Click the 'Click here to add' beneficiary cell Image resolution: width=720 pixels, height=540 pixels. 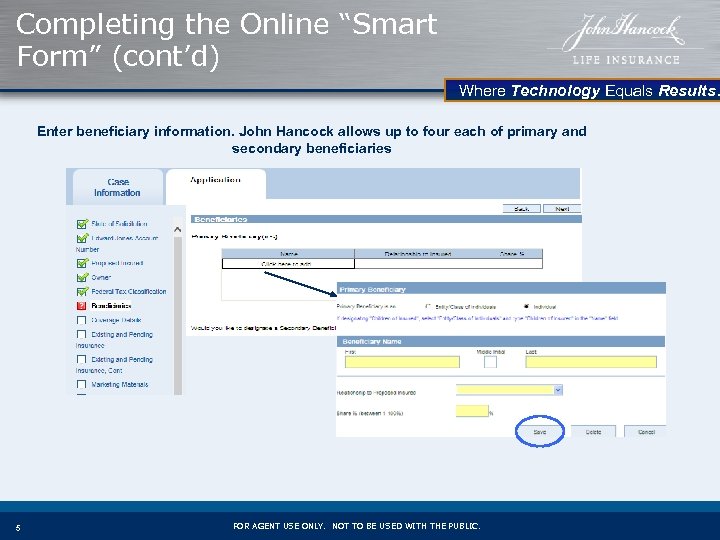pyautogui.click(x=288, y=264)
